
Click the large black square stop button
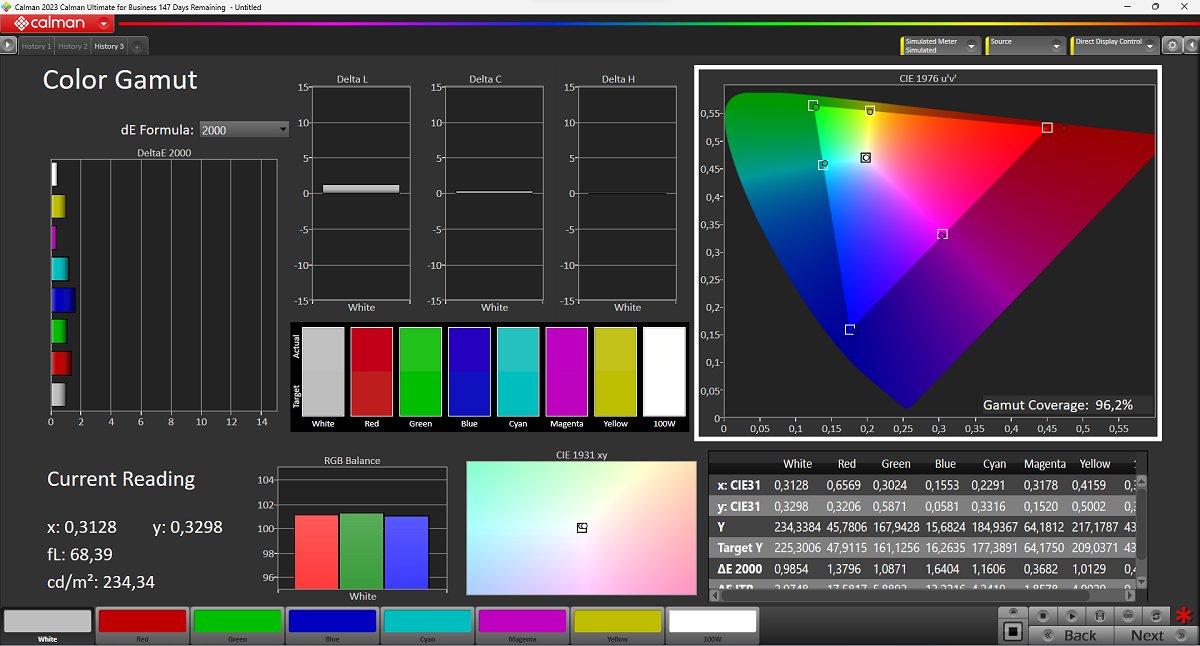point(1013,632)
